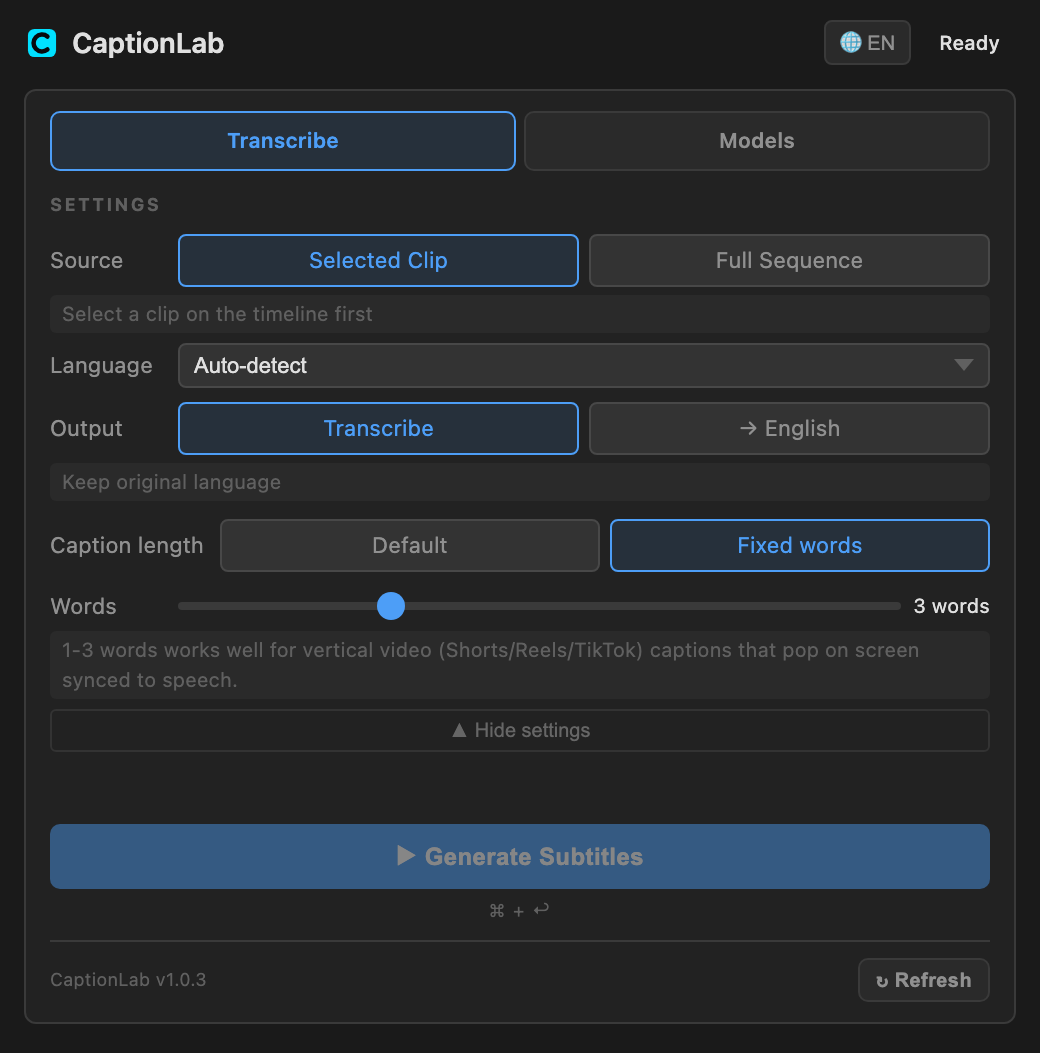
Task: Click the Words slider handle
Action: click(391, 606)
